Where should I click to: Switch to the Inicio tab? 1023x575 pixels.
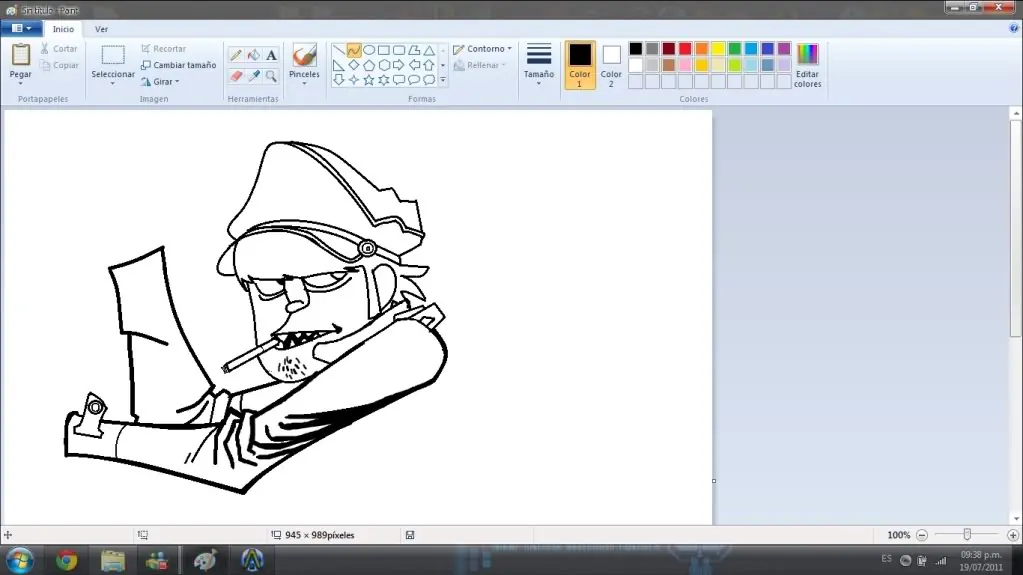[63, 29]
